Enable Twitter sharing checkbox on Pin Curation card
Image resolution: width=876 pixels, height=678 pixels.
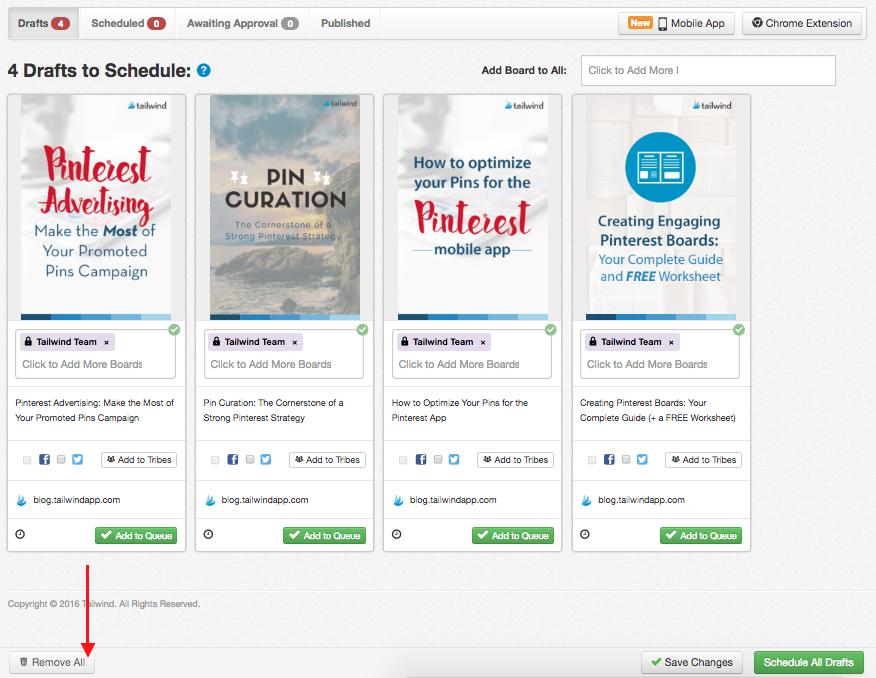(x=250, y=459)
